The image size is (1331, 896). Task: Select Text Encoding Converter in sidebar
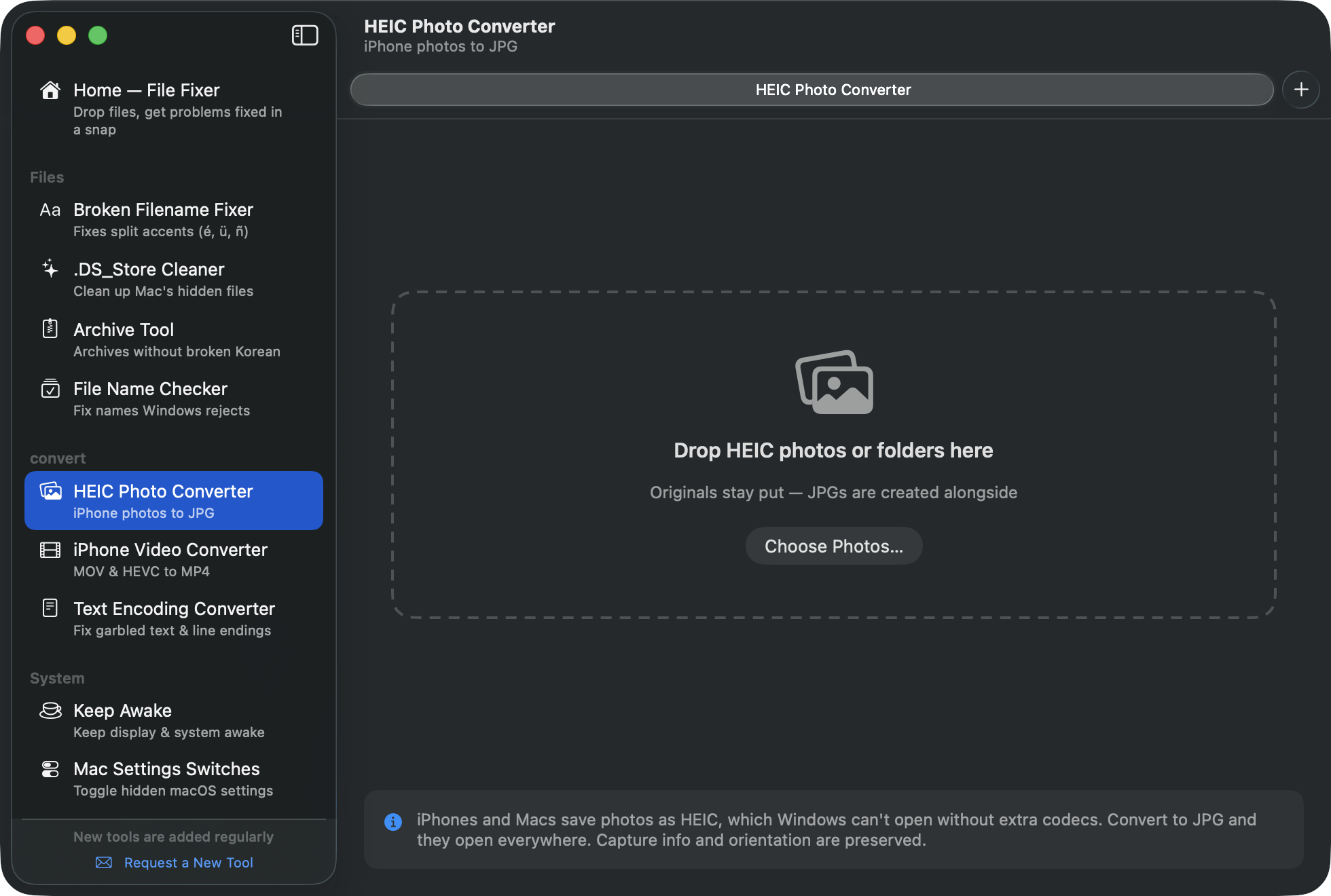(x=174, y=619)
